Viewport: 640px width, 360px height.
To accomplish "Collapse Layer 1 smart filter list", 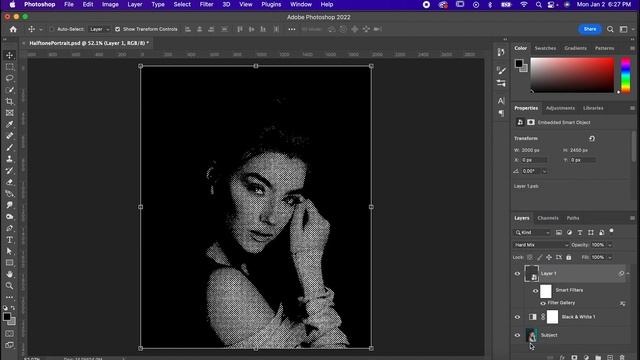I will pyautogui.click(x=628, y=273).
